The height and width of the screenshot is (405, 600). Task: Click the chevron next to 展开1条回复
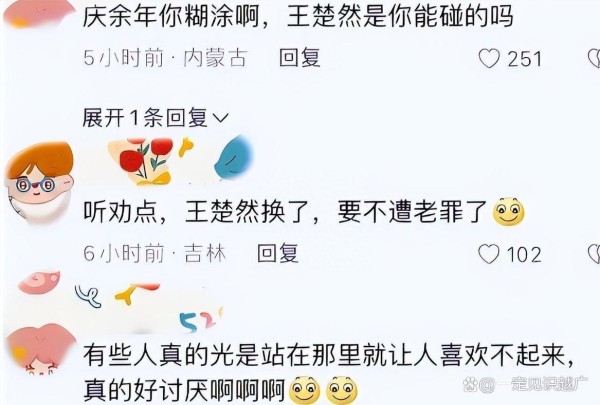220,118
